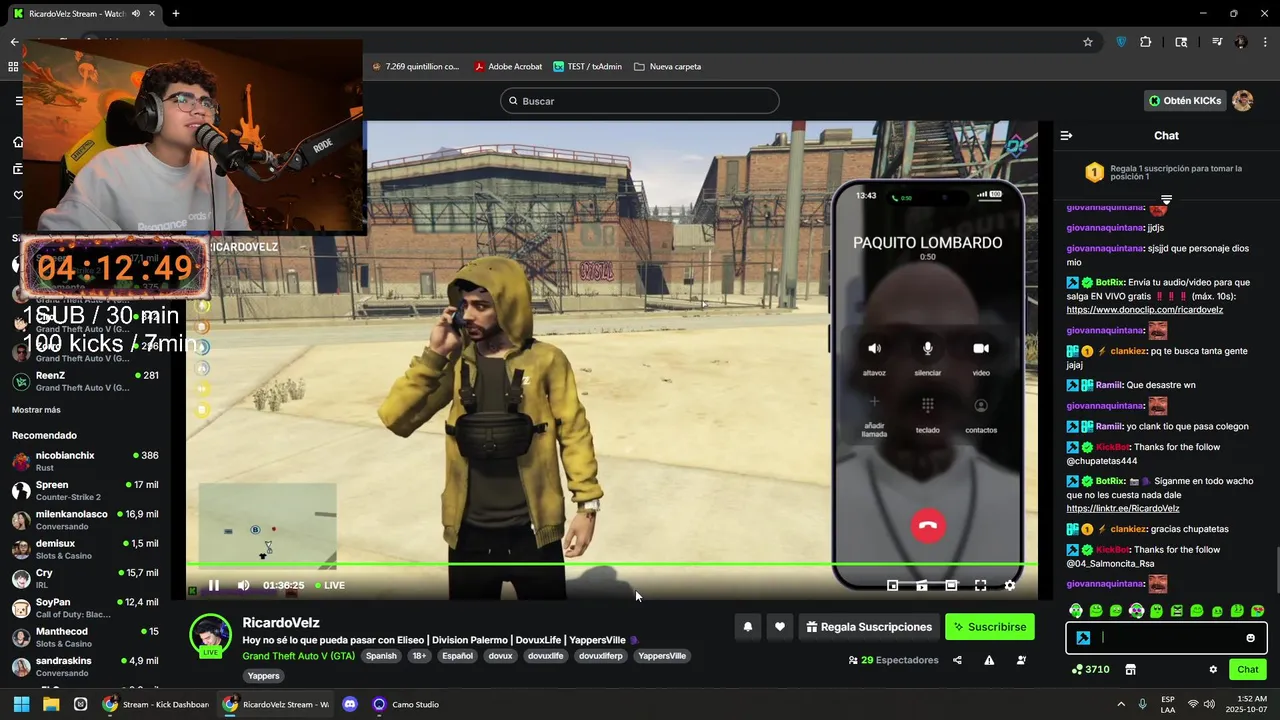Click the Spanish tag
Viewport: 1280px width, 720px height.
(381, 656)
